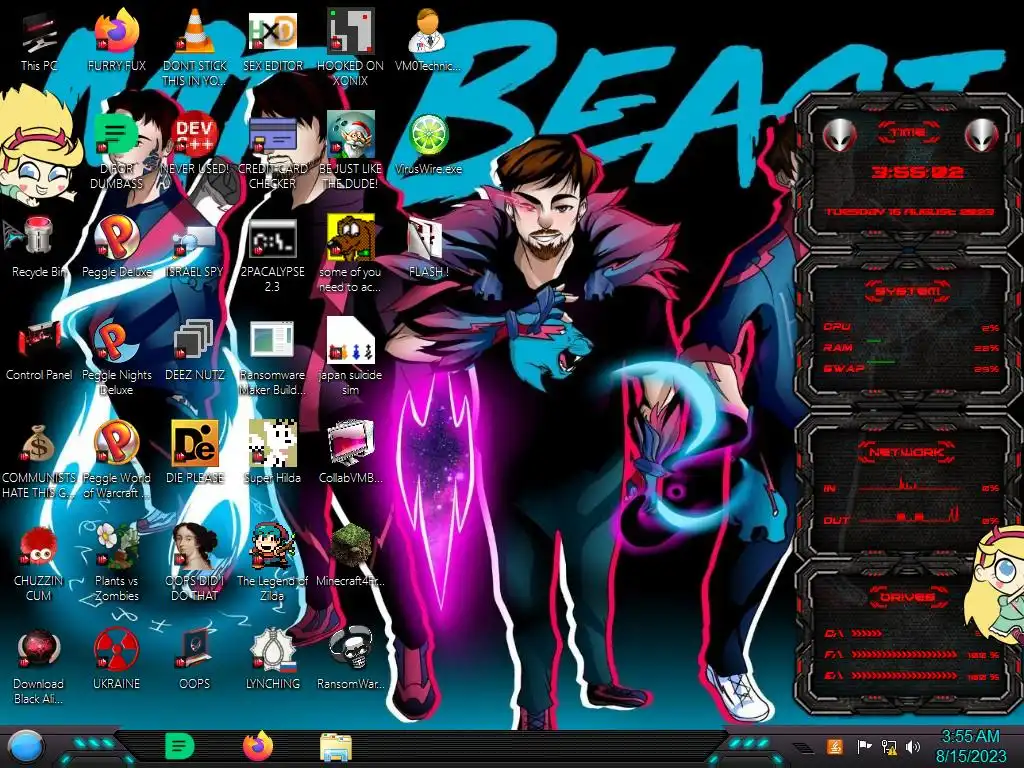This screenshot has height=768, width=1024.
Task: Open File Explorer from taskbar
Action: click(336, 747)
